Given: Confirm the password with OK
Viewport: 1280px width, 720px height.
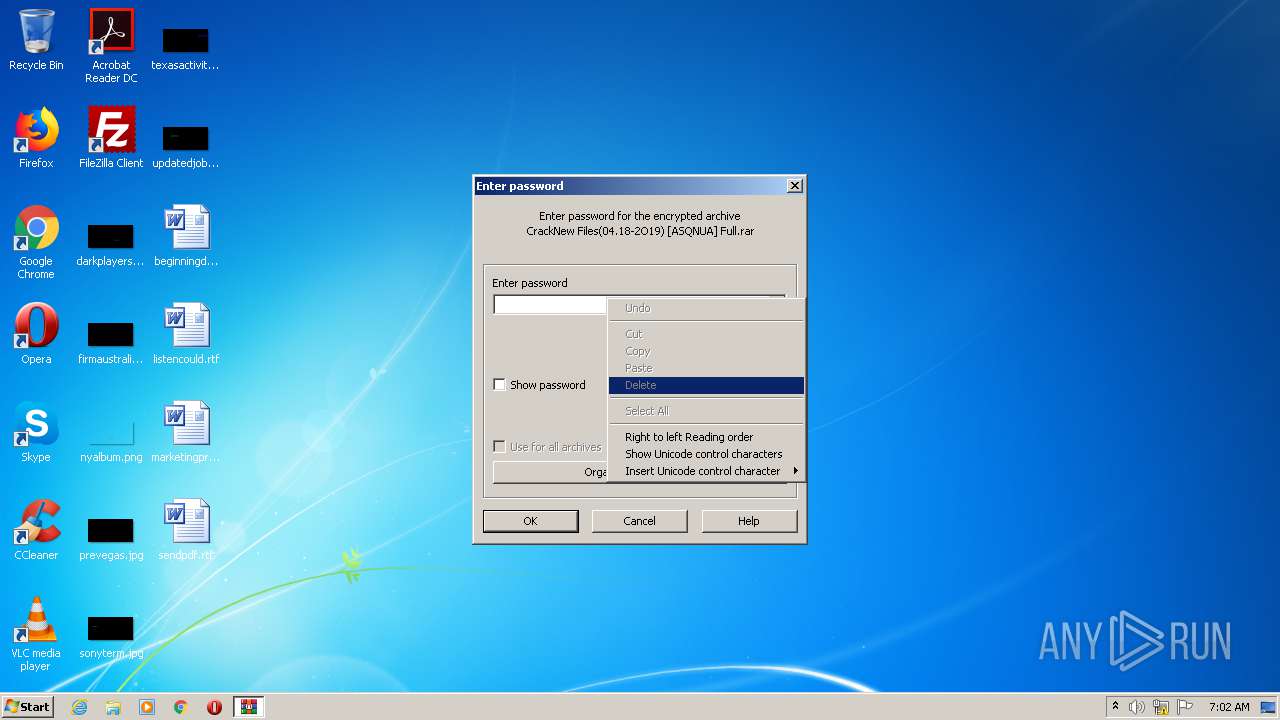Looking at the screenshot, I should [530, 521].
